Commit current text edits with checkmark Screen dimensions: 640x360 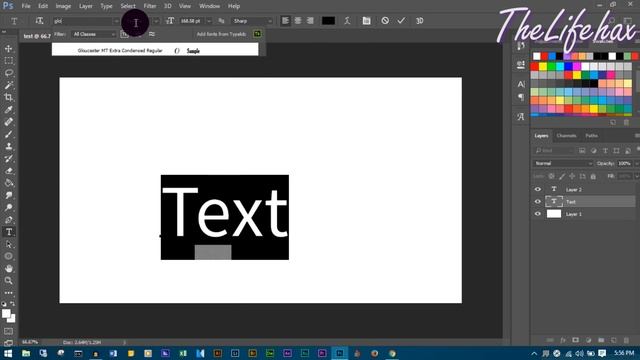point(401,20)
